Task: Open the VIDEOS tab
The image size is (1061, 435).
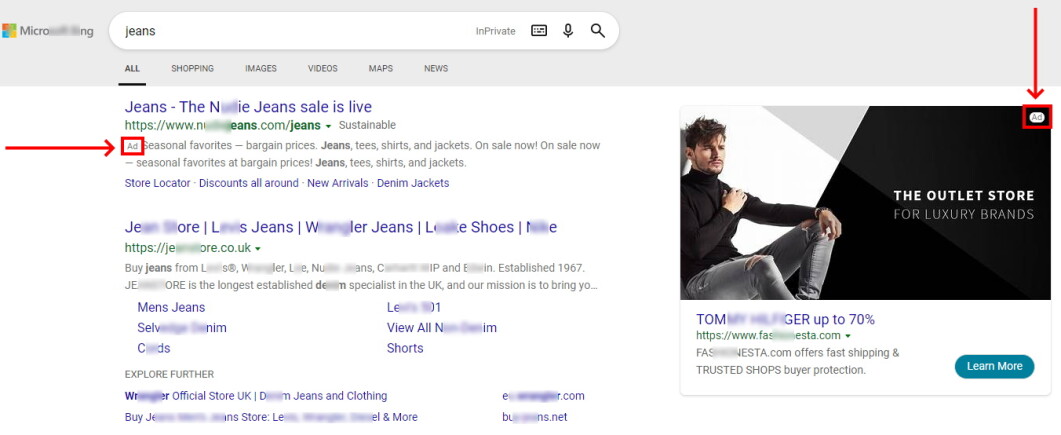Action: point(323,68)
